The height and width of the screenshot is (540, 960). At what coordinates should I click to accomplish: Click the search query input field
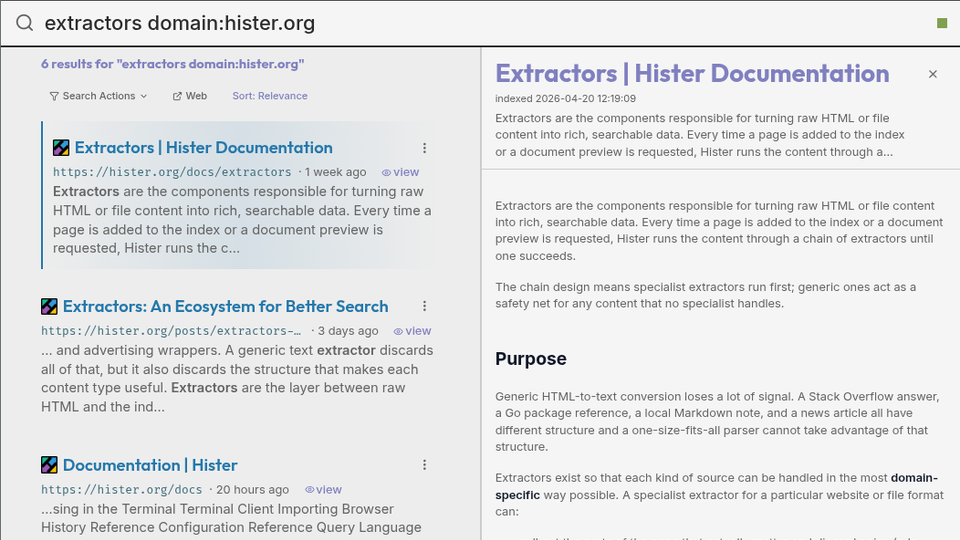(481, 23)
